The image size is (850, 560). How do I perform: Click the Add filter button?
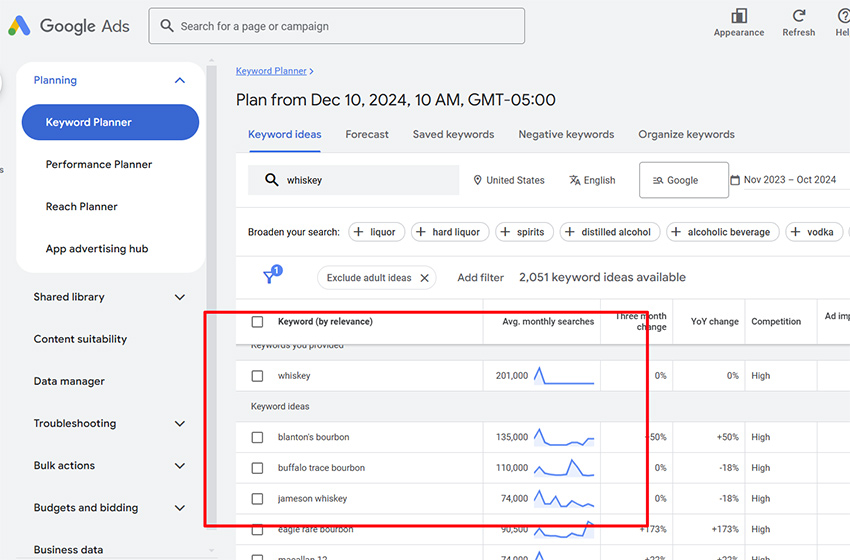point(480,278)
